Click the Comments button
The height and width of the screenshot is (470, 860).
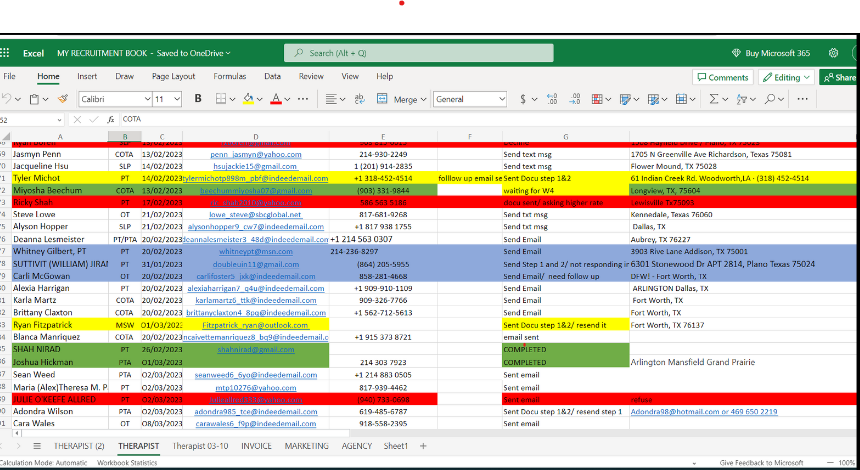(x=723, y=77)
